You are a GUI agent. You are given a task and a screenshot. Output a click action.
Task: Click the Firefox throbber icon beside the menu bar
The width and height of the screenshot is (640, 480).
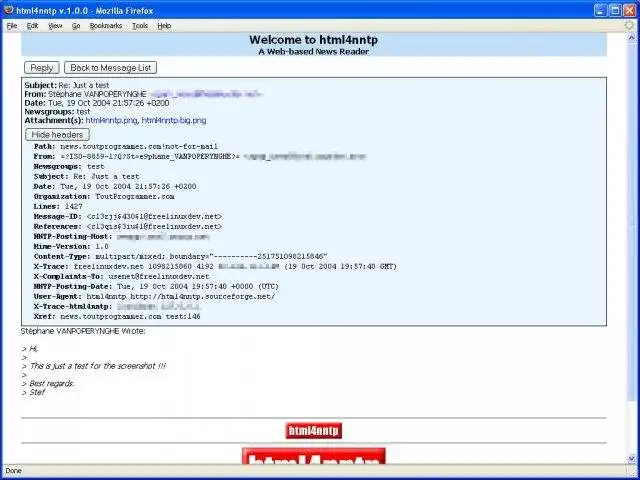[x=629, y=25]
